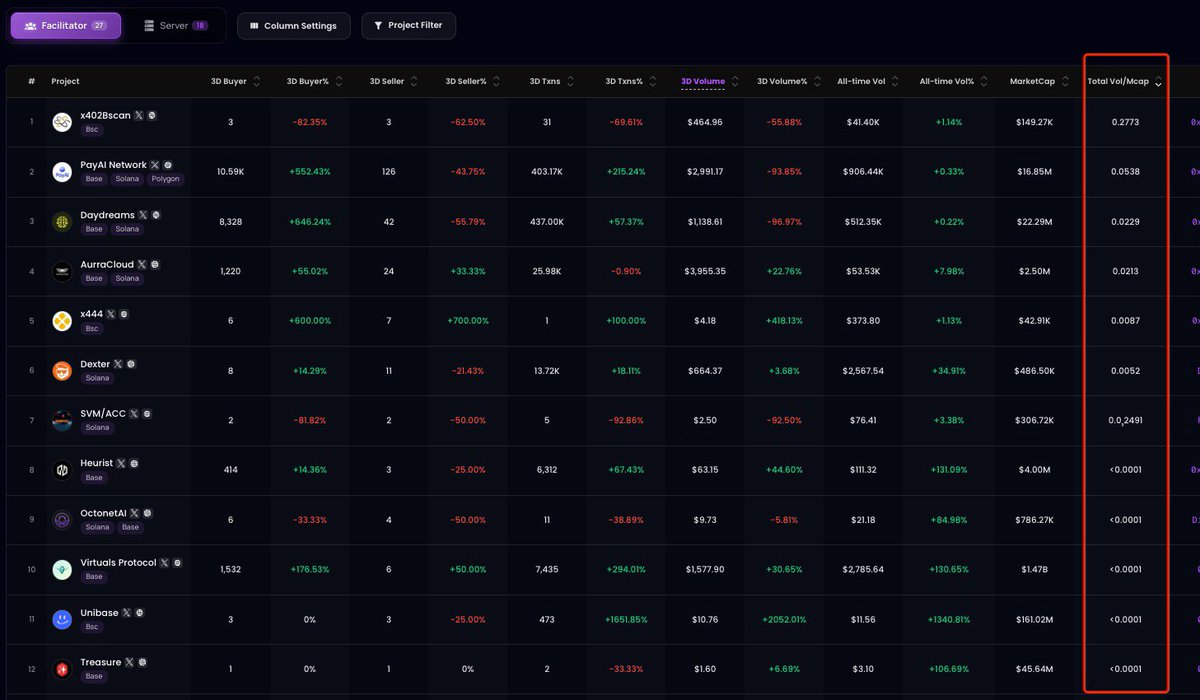Click the x402Bscan project logo

[x=62, y=122]
